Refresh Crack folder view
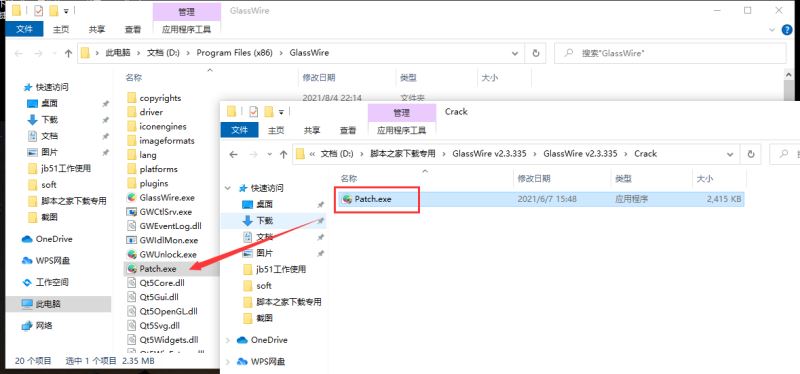The image size is (800, 374). 751,154
